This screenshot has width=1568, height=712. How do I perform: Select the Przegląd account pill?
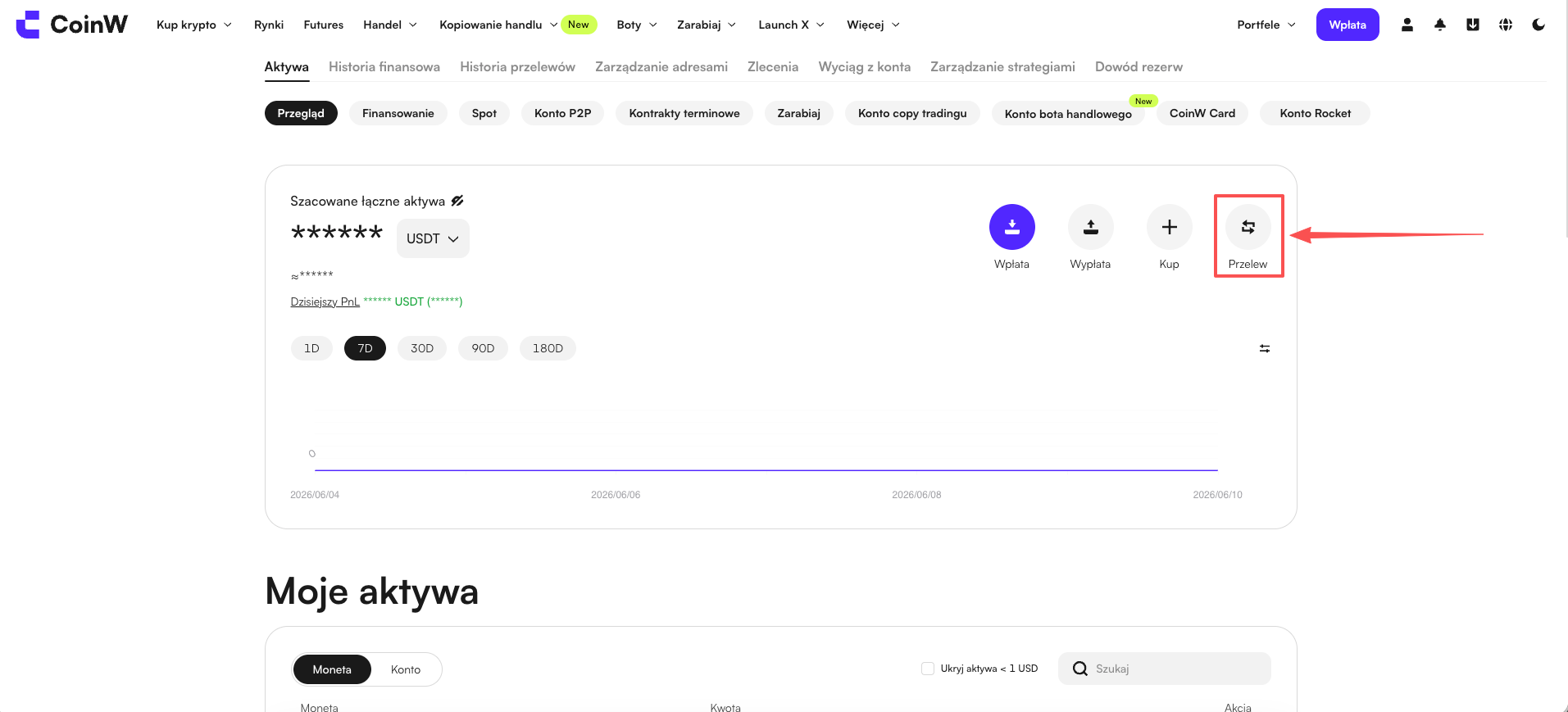301,113
